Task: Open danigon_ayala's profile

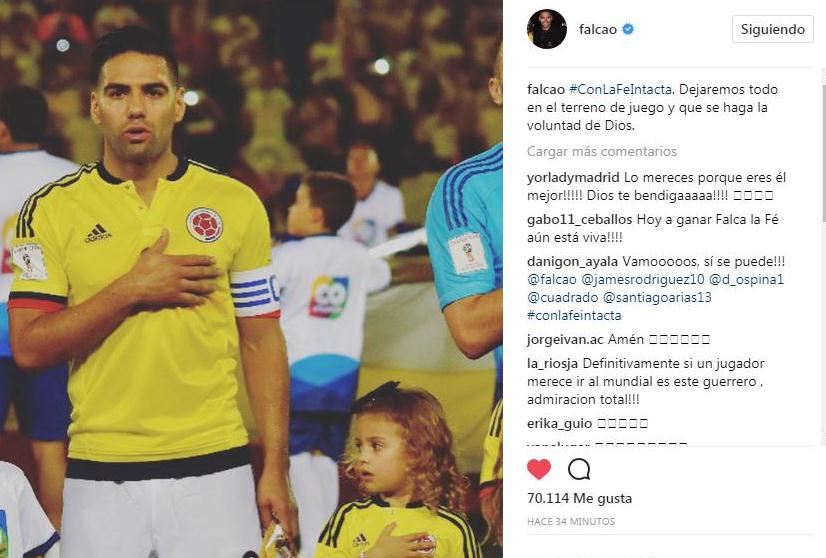Action: coord(573,262)
